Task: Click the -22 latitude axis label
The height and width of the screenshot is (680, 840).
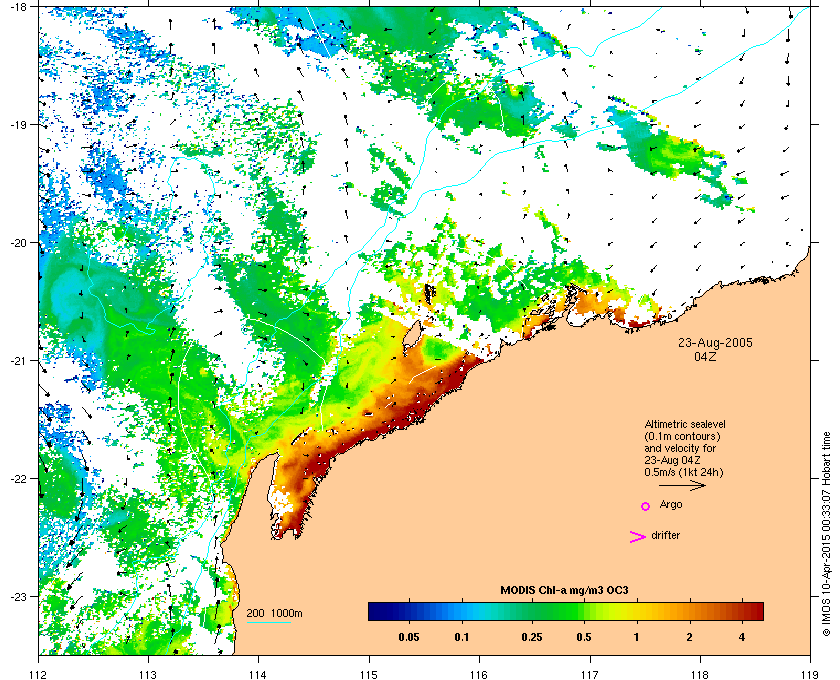Action: point(18,479)
